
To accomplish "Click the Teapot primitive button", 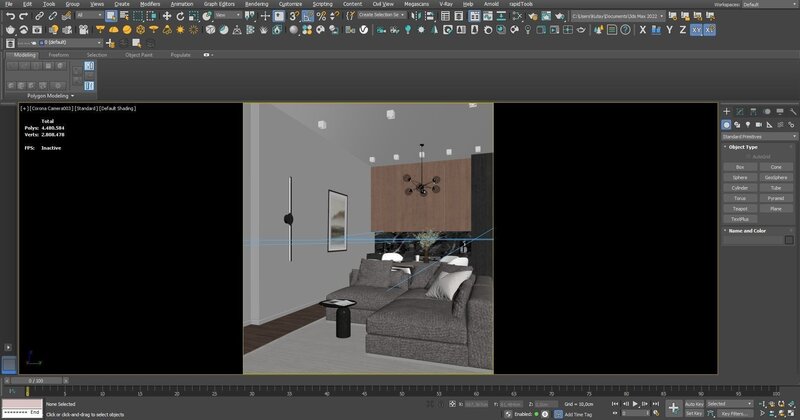I will click(739, 208).
